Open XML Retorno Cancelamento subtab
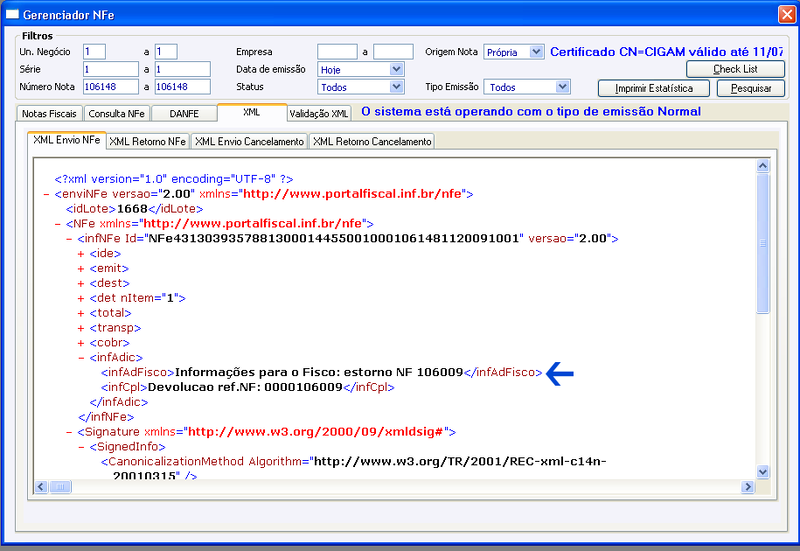Viewport: 800px width, 551px height. click(x=372, y=141)
